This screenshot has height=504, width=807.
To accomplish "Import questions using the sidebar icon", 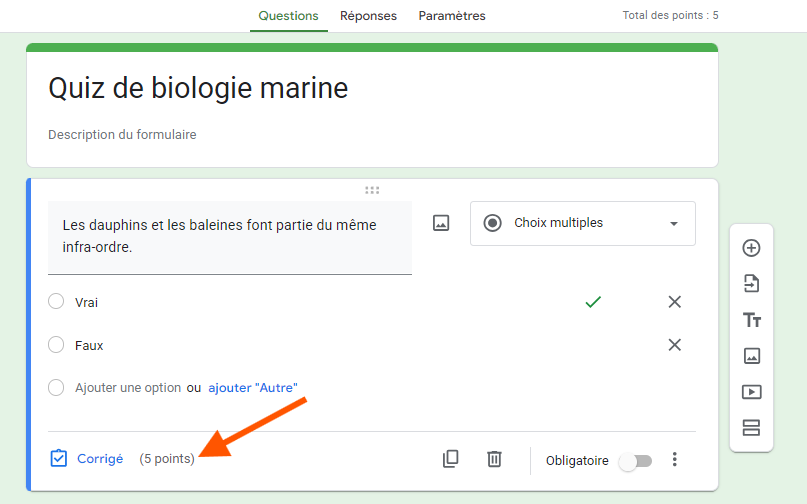I will 751,284.
